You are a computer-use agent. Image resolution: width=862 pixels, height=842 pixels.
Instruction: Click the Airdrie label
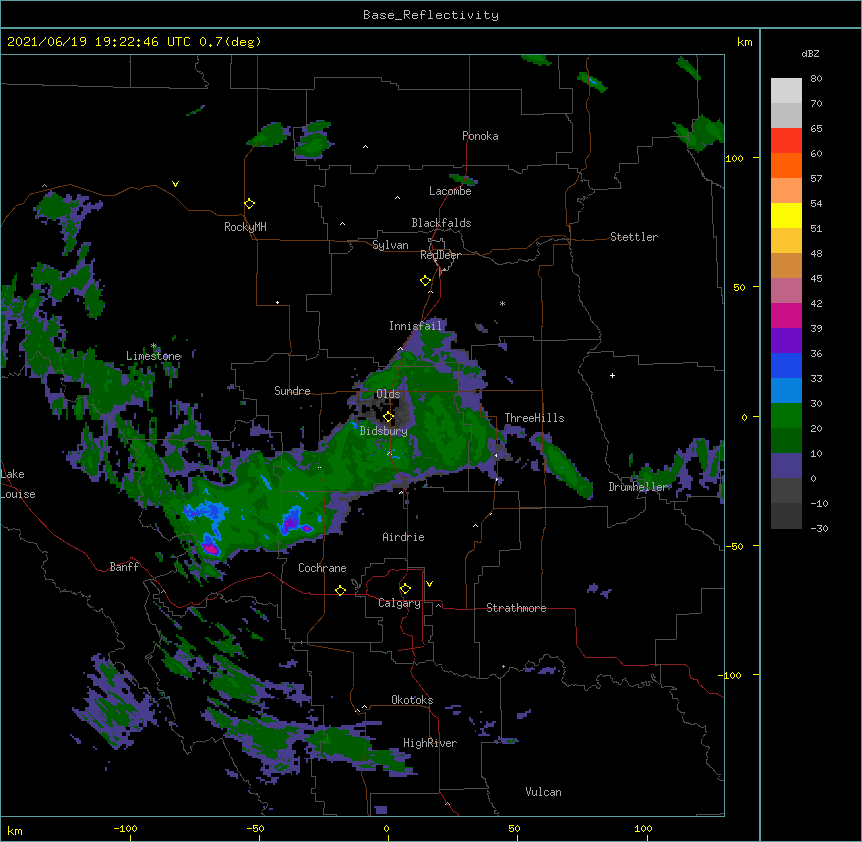tap(404, 537)
